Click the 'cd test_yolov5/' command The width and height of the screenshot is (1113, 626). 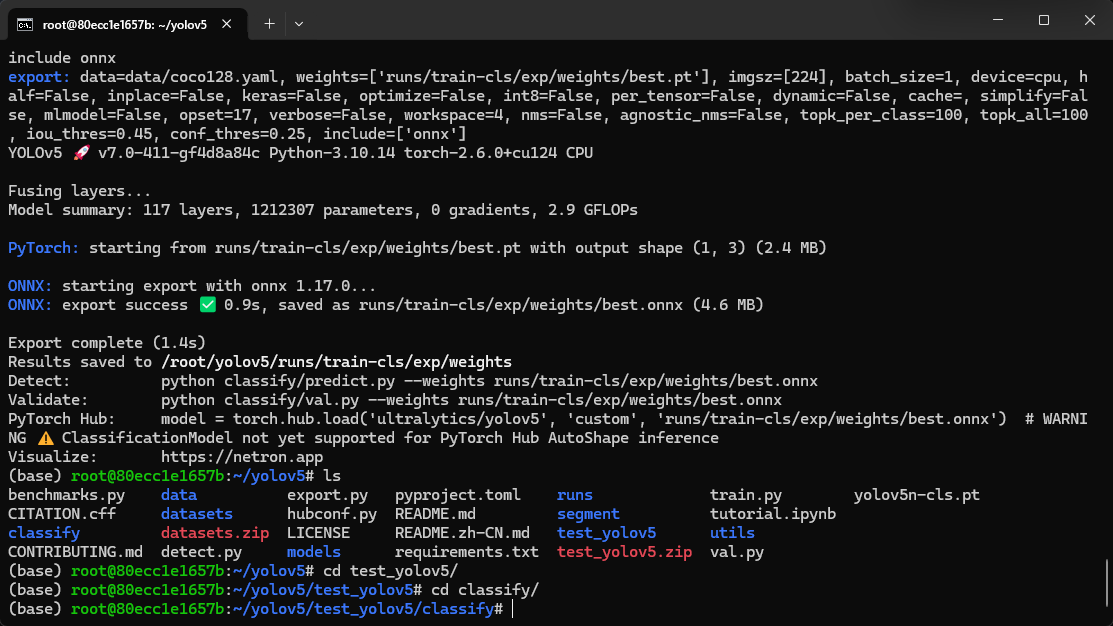tap(390, 571)
